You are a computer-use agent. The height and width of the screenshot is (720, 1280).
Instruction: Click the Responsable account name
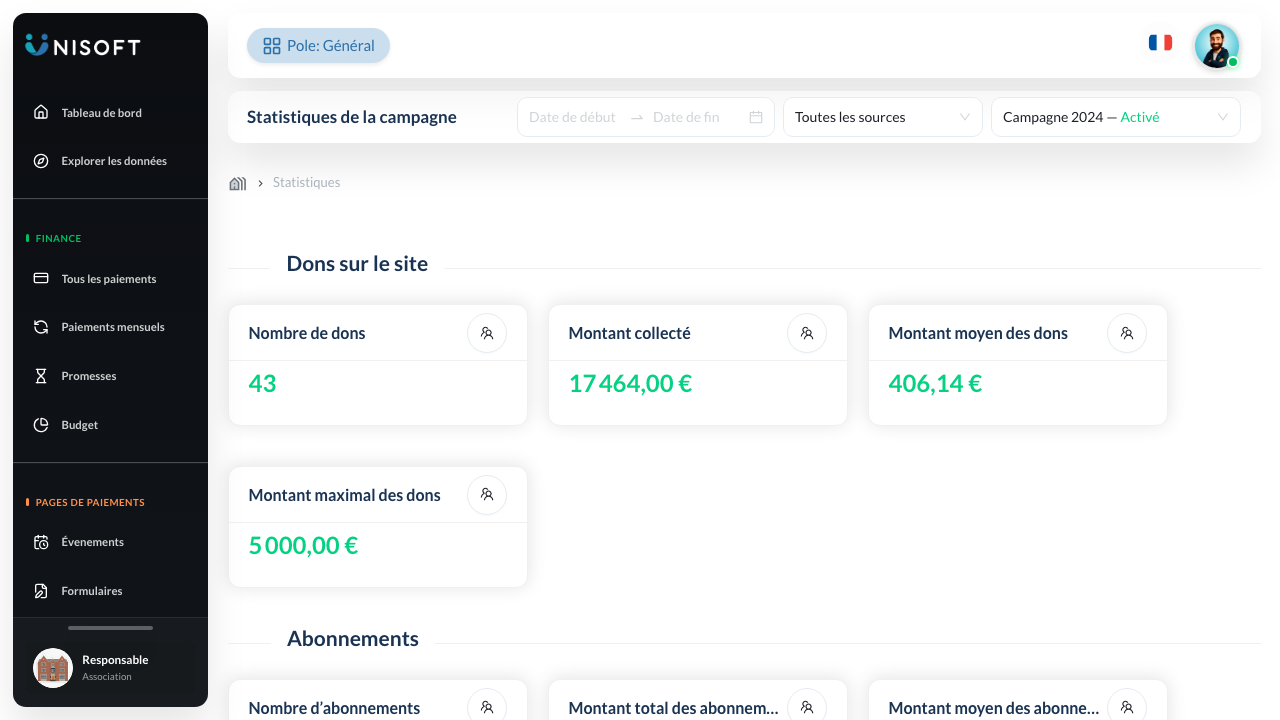pyautogui.click(x=115, y=660)
